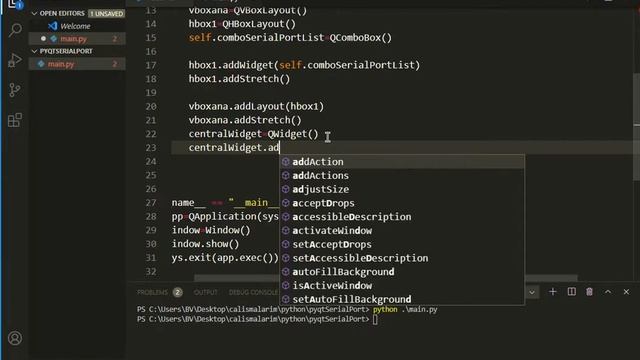Click self.comboSerialPortList=QComboBox() line
Image resolution: width=640 pixels, height=360 pixels.
pyautogui.click(x=290, y=38)
